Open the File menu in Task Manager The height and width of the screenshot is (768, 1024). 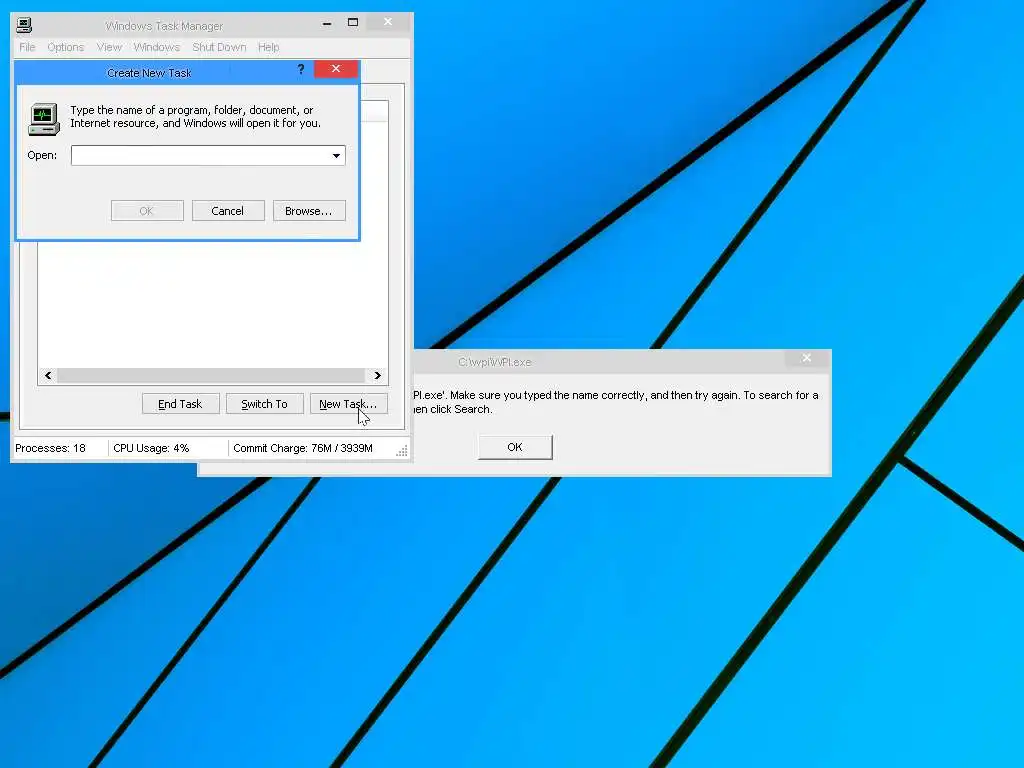click(x=27, y=47)
